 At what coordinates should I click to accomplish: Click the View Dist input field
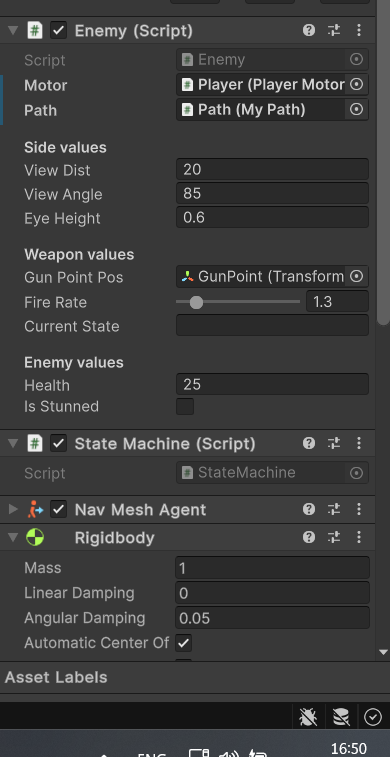pyautogui.click(x=272, y=169)
